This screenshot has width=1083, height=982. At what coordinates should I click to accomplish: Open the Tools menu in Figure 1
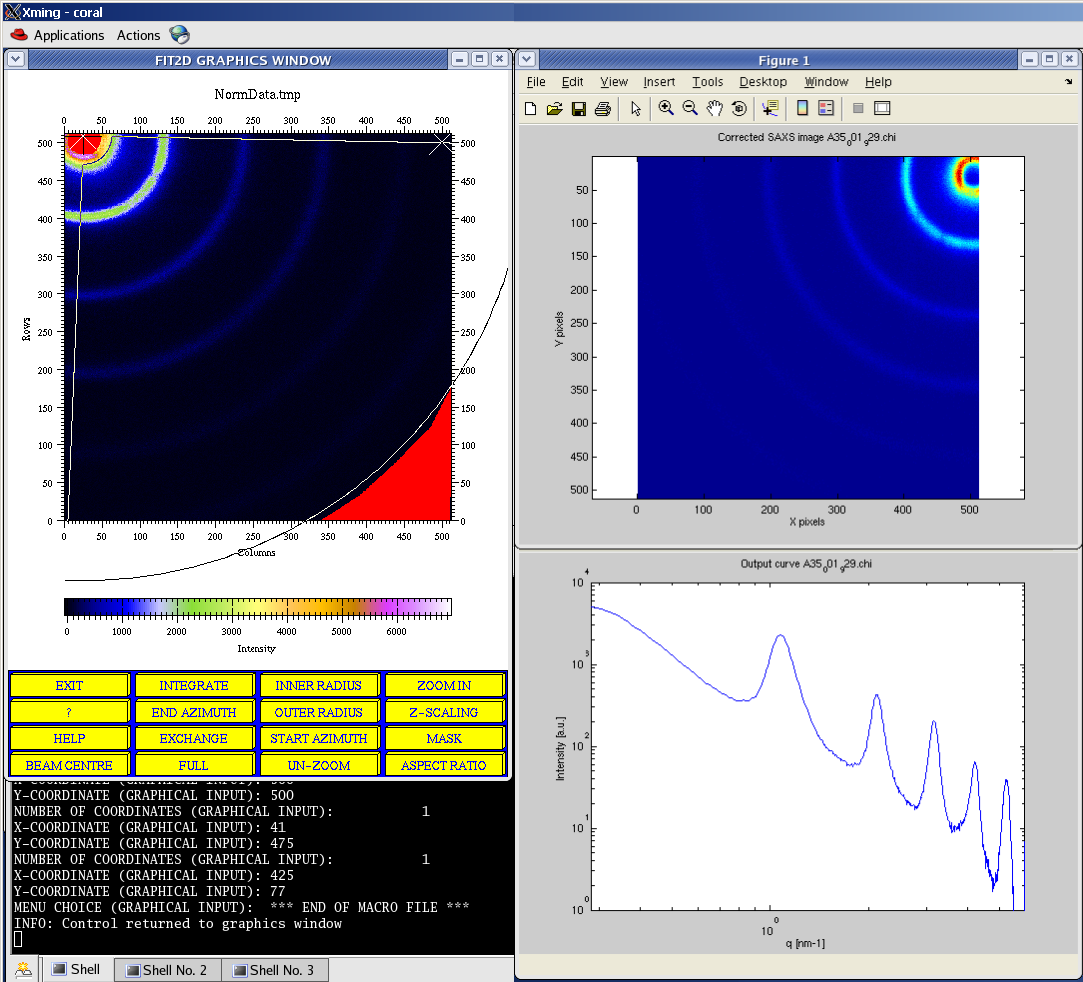[707, 82]
